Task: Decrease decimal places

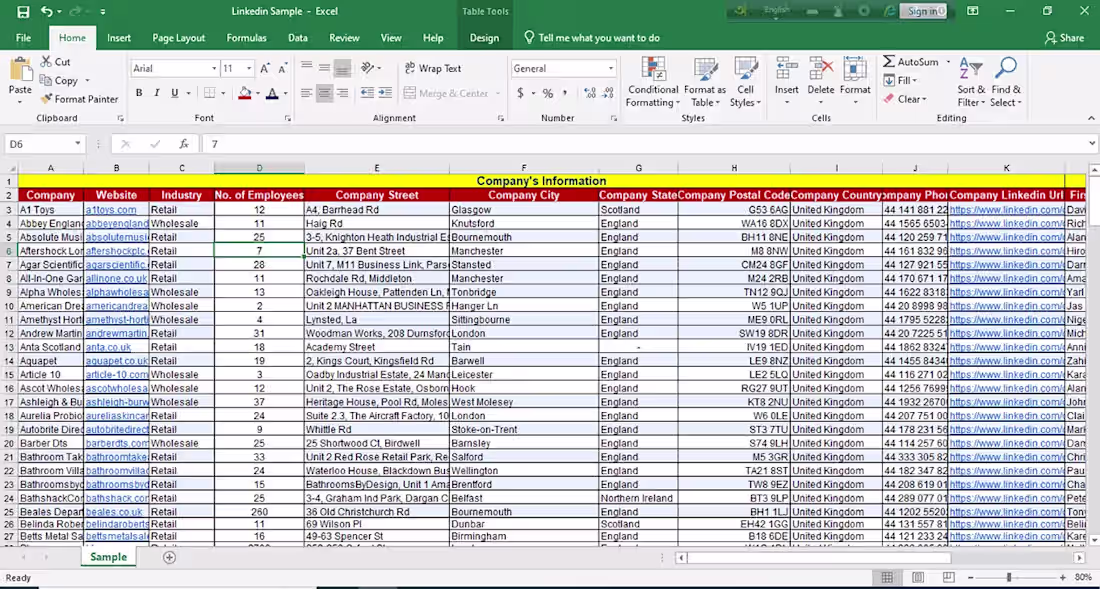Action: point(608,93)
